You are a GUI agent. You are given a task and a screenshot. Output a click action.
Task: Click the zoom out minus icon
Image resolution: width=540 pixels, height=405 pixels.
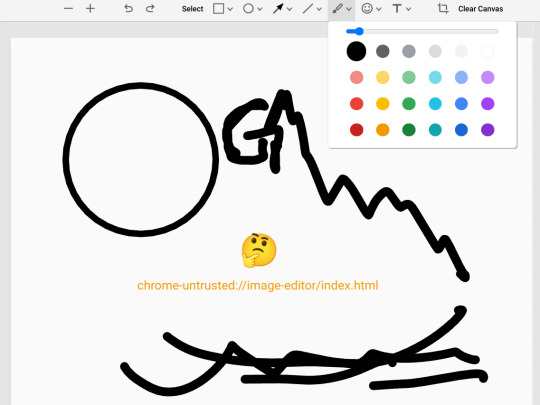coord(69,9)
